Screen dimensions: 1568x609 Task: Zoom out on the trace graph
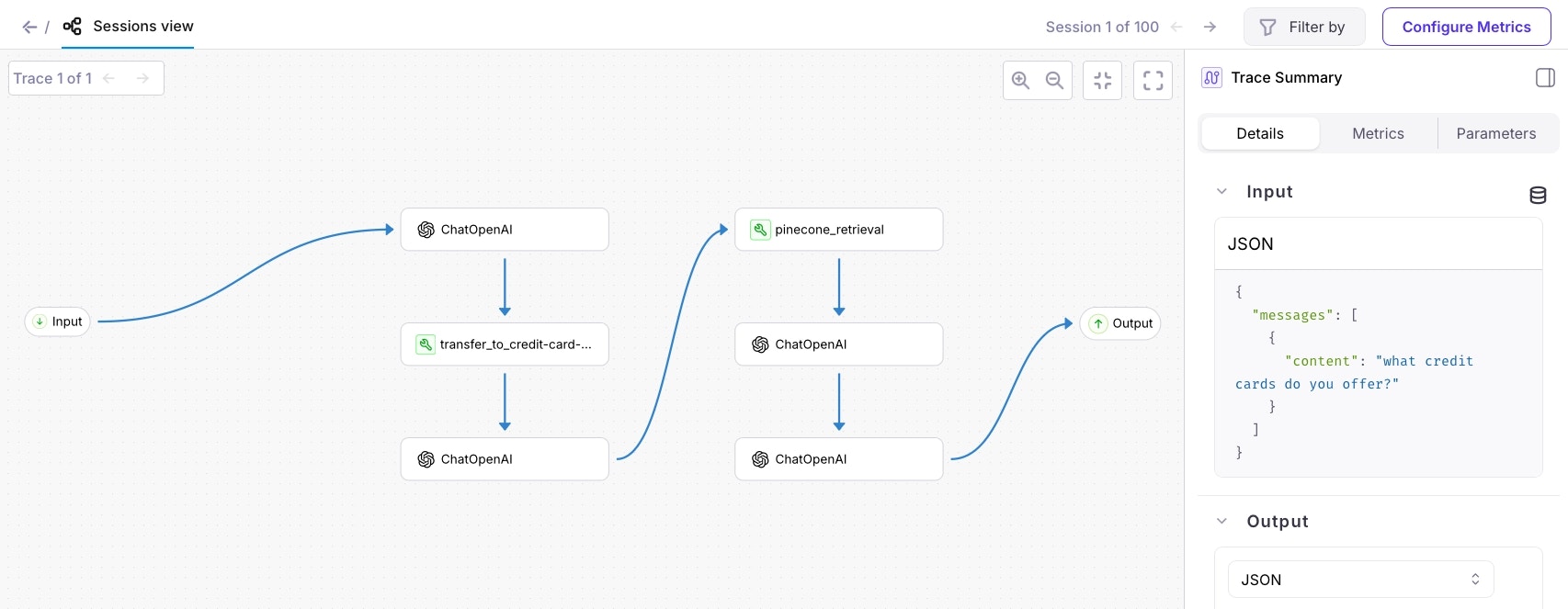coord(1054,80)
